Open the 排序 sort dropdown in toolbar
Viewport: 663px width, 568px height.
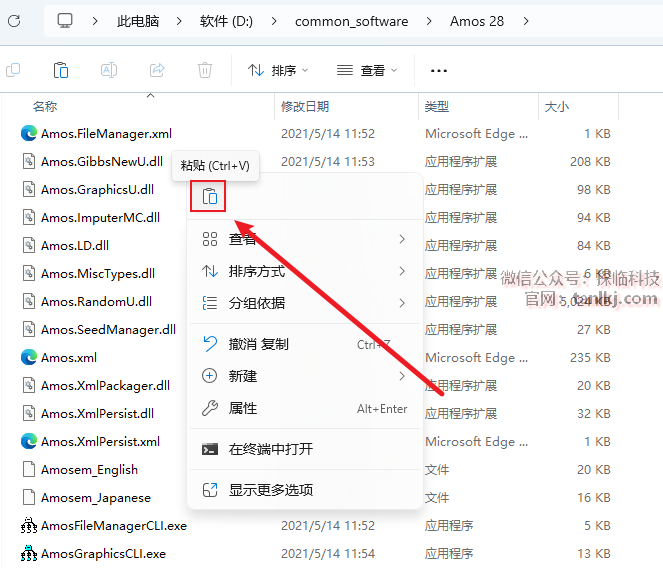pos(278,70)
